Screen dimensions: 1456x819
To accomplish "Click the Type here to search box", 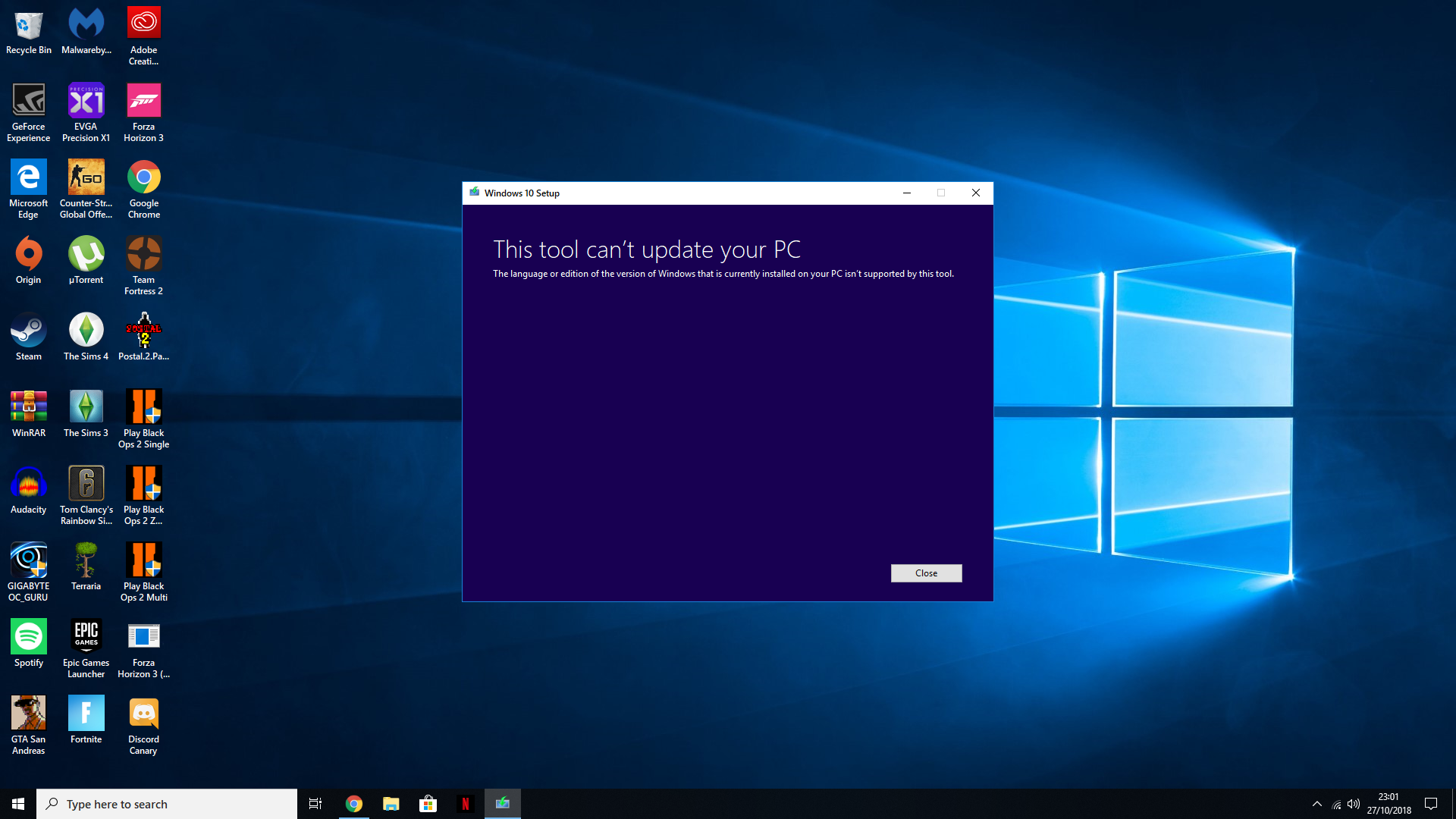I will click(167, 804).
